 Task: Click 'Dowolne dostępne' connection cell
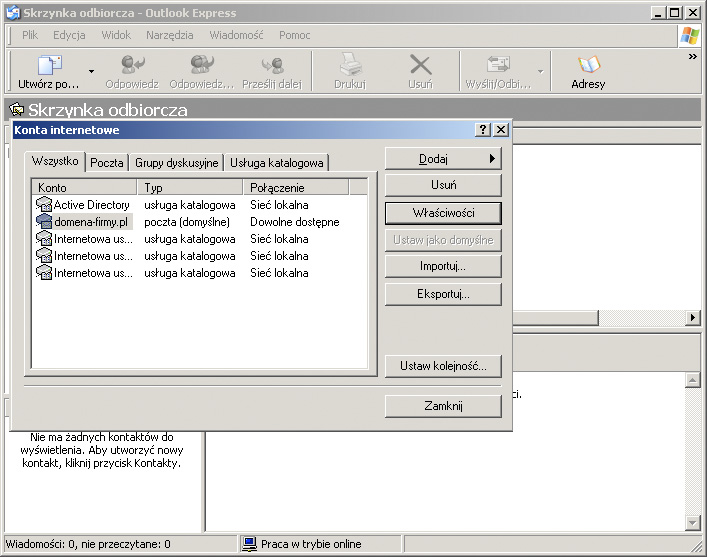(x=295, y=222)
